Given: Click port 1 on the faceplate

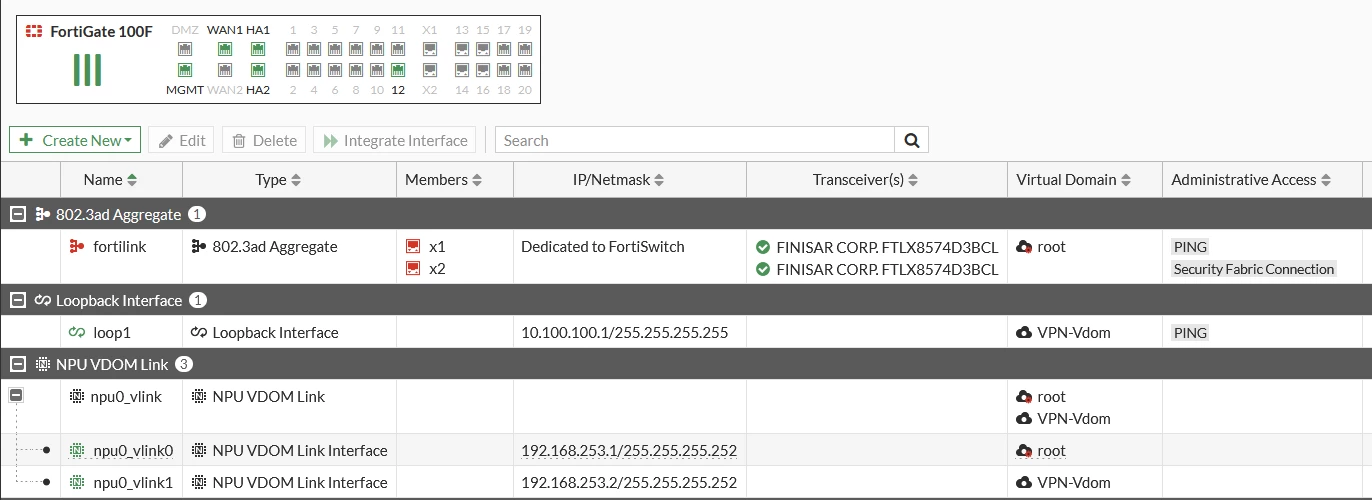Looking at the screenshot, I should tap(293, 48).
